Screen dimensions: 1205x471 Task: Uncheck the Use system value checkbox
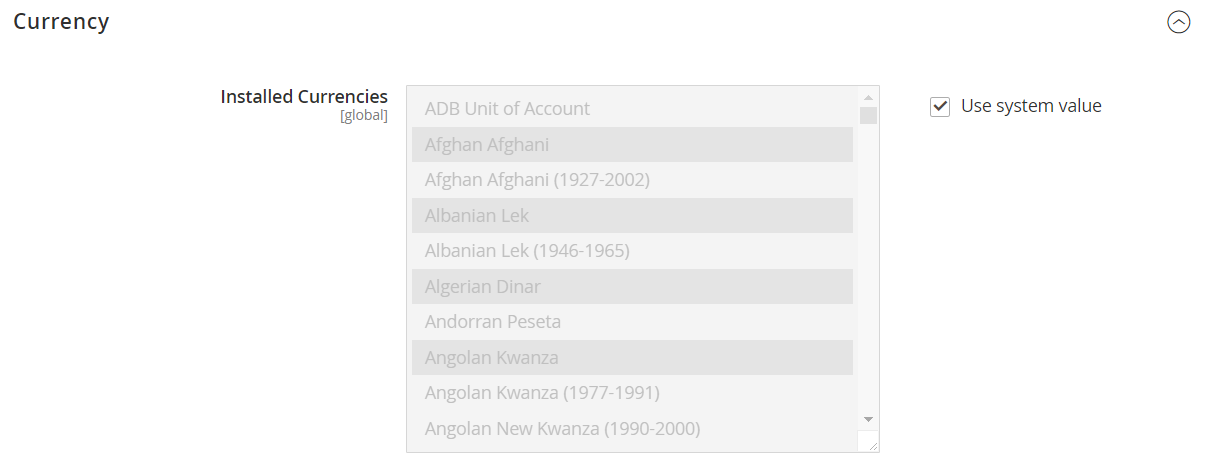(x=940, y=106)
